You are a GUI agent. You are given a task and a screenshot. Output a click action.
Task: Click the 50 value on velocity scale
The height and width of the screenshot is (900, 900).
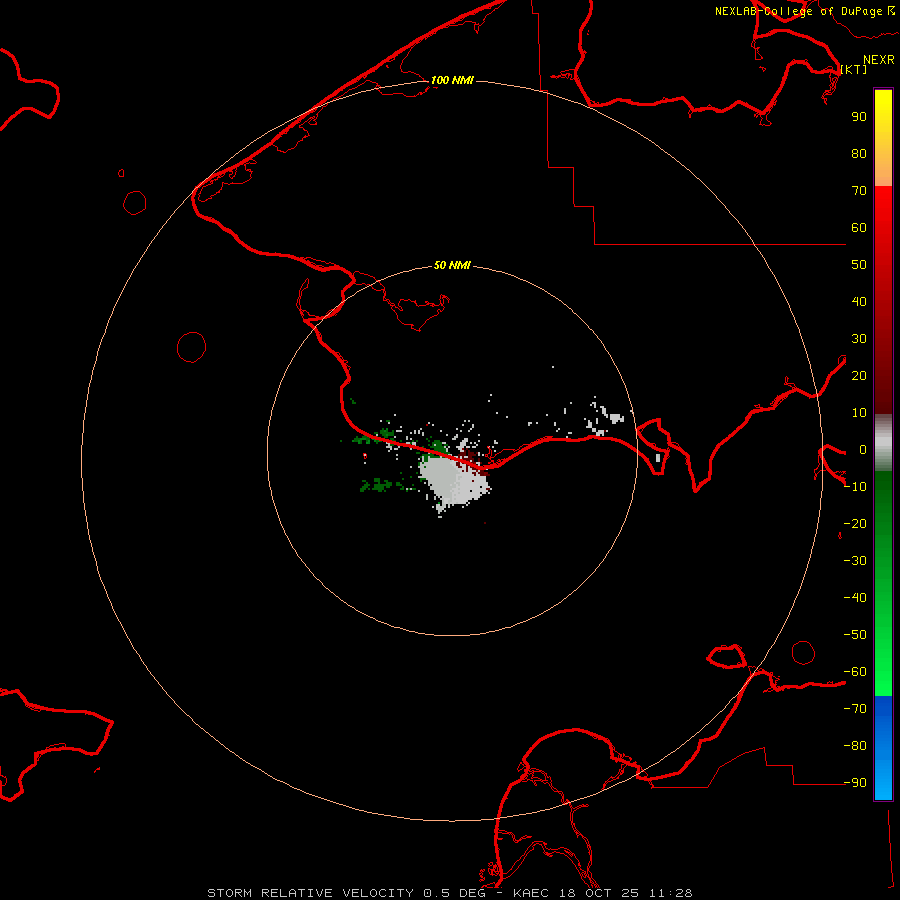click(x=859, y=265)
